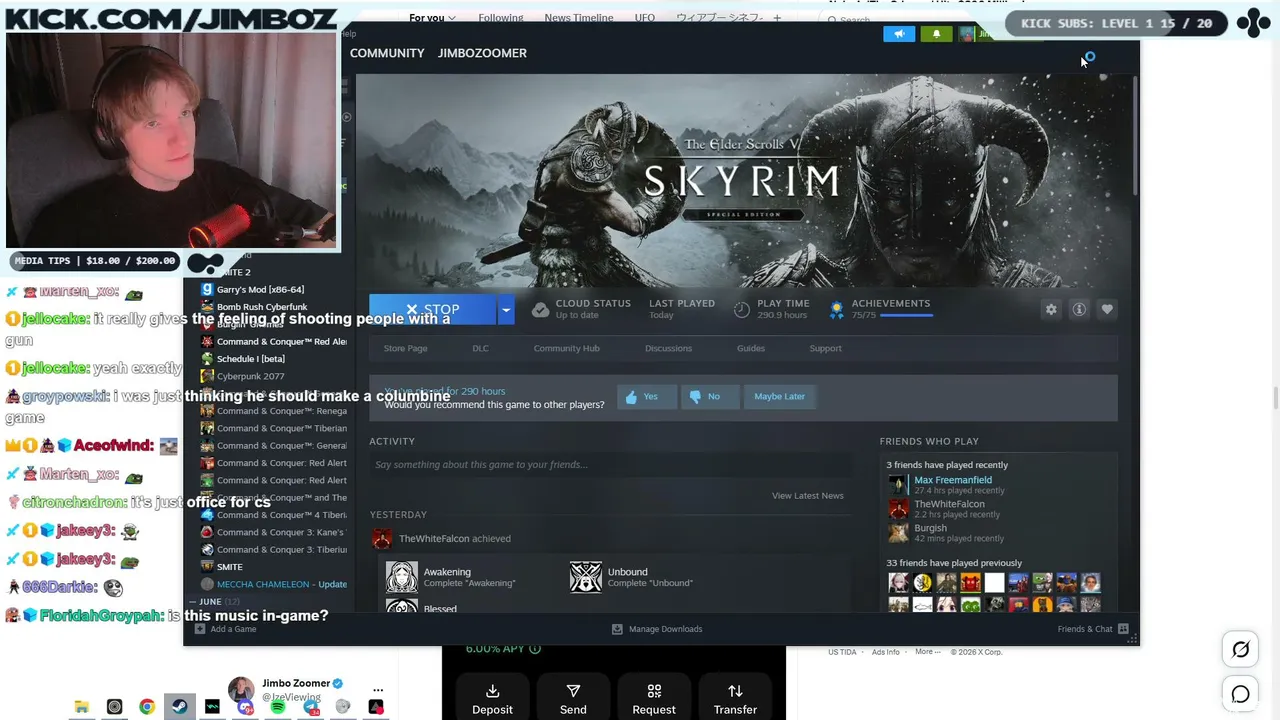Open Grok icon on X page
The height and width of the screenshot is (720, 1280).
1241,650
